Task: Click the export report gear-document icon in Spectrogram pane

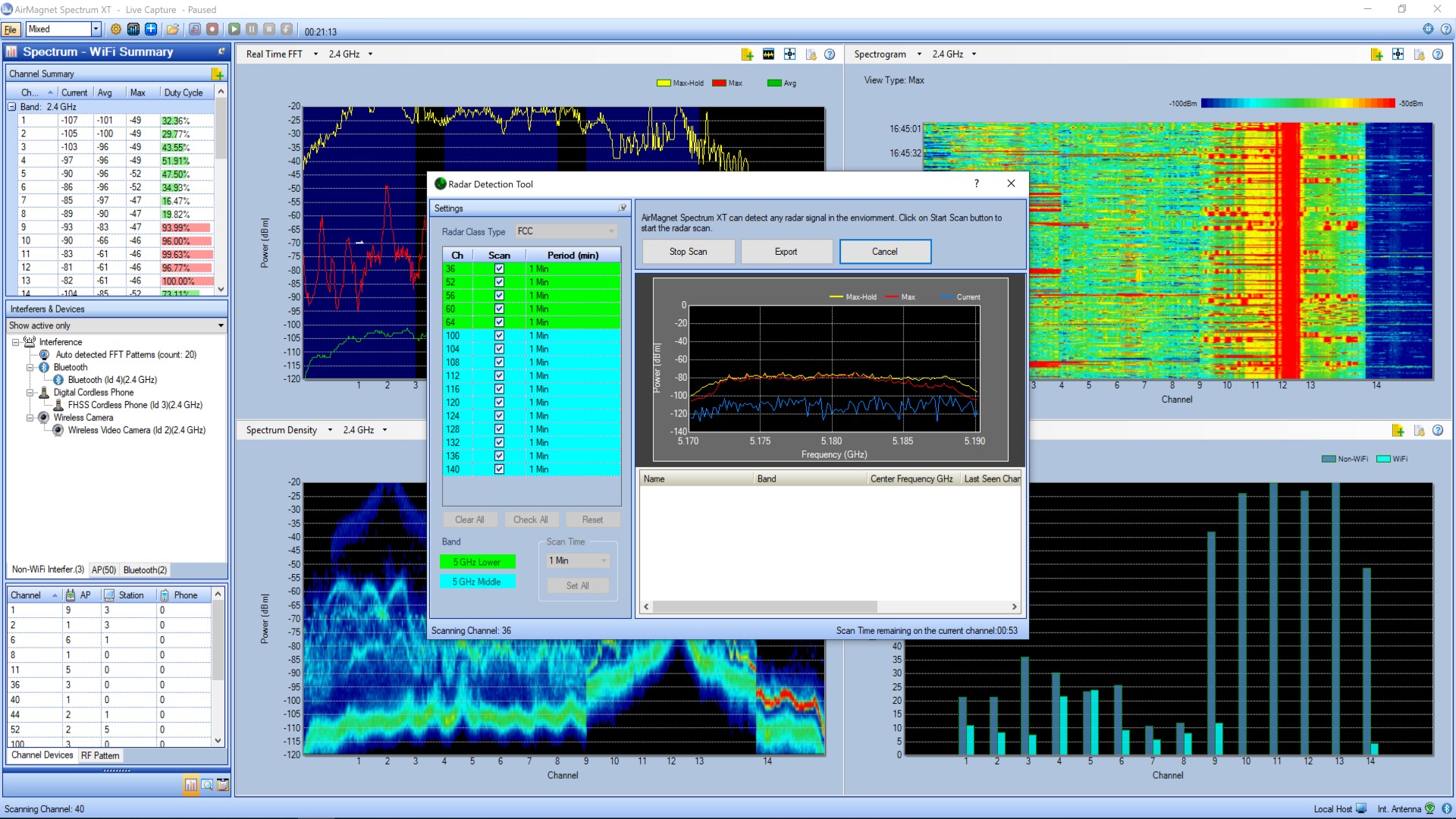Action: (1419, 54)
